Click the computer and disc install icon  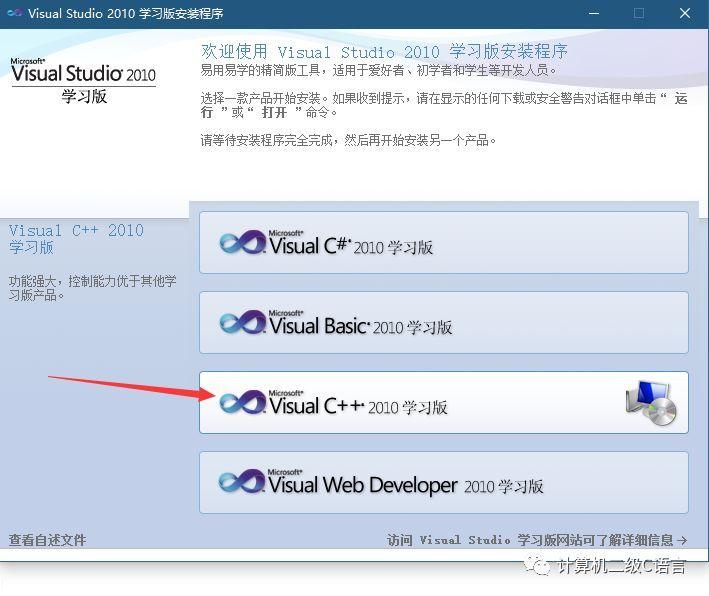[x=651, y=402]
